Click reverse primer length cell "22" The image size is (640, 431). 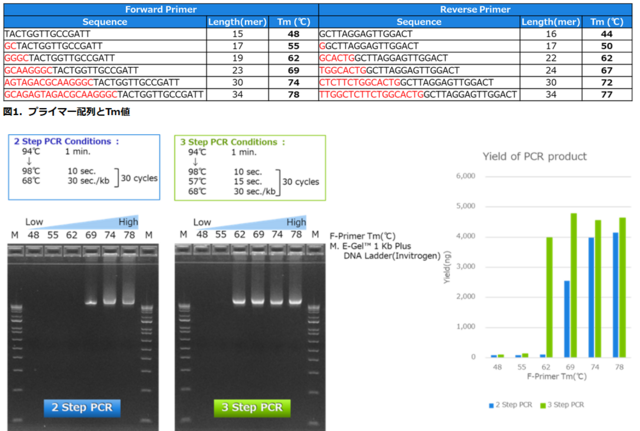click(x=551, y=58)
